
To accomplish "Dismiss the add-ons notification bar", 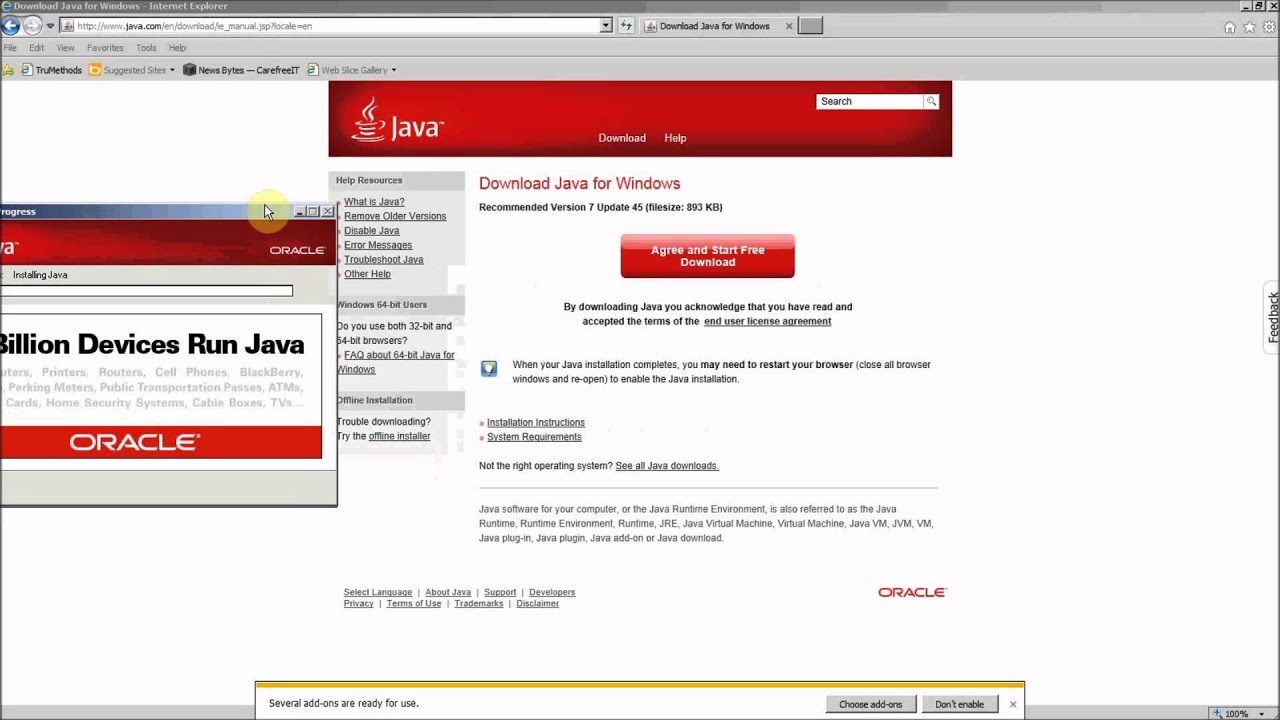I will point(1013,704).
